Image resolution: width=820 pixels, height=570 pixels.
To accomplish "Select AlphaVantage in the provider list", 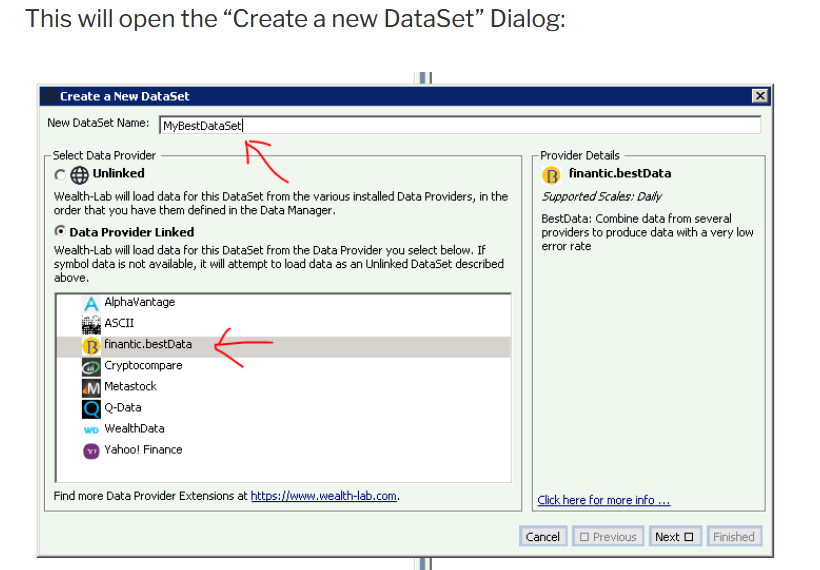I will 283,303.
